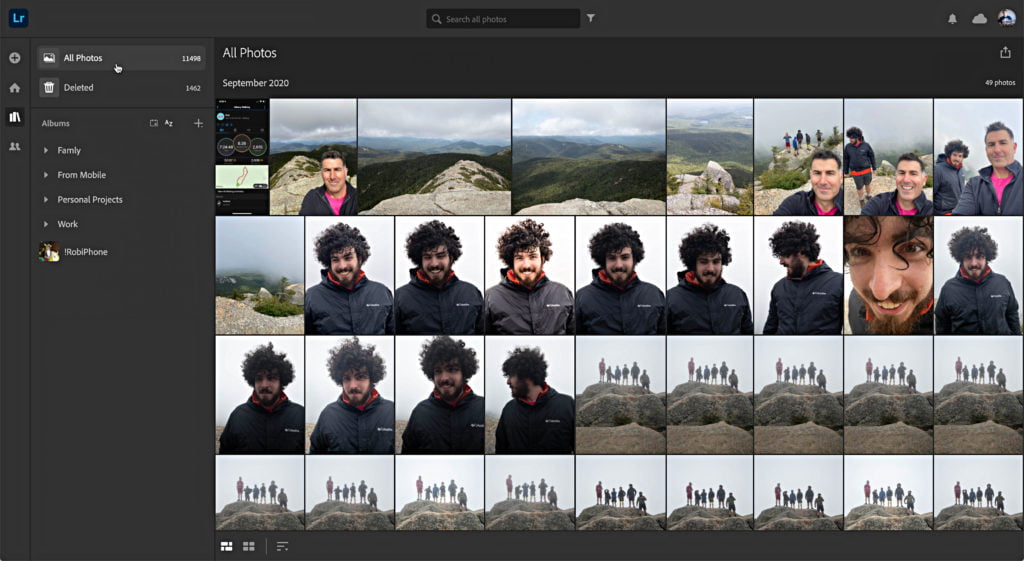Click the Search all photos field
The width and height of the screenshot is (1024, 561).
tap(503, 19)
